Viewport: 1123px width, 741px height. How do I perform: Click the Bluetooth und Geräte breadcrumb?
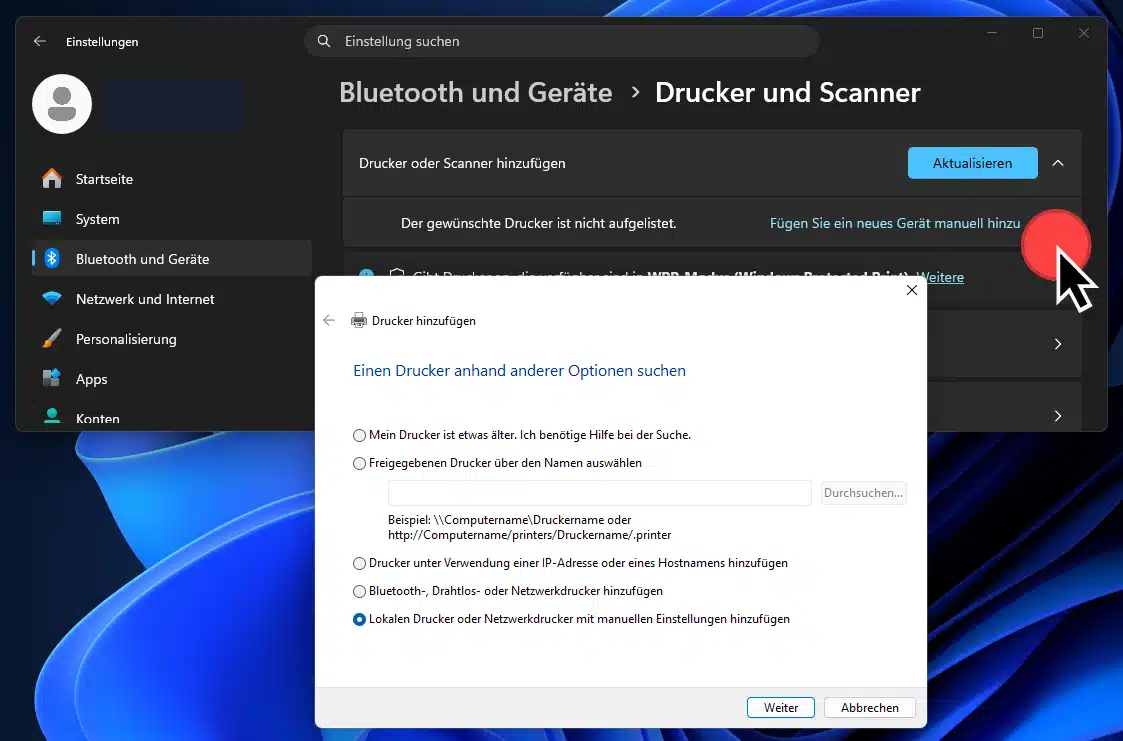coord(476,92)
